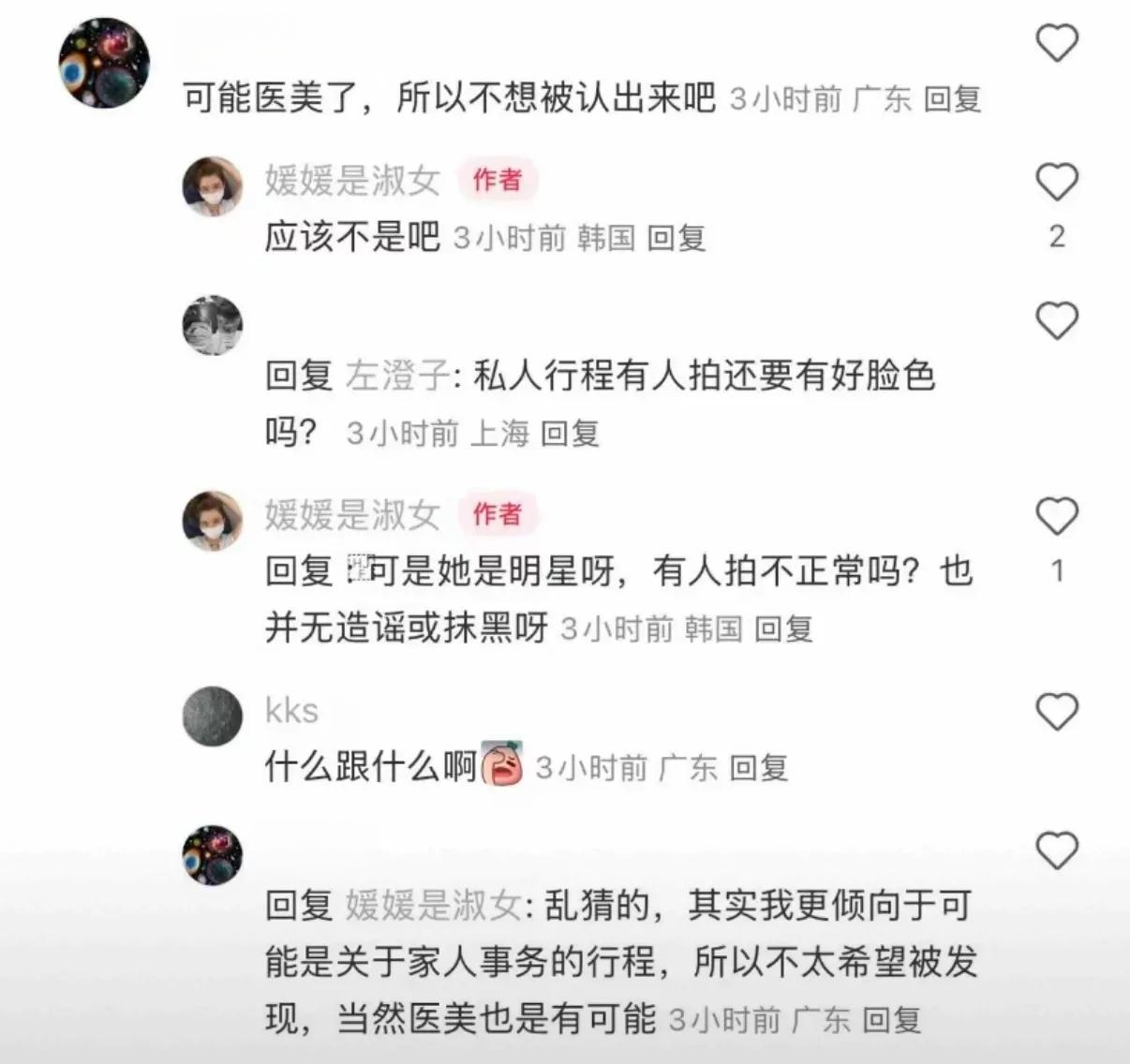The image size is (1130, 1064).
Task: Open kks username profile
Action: click(x=291, y=710)
